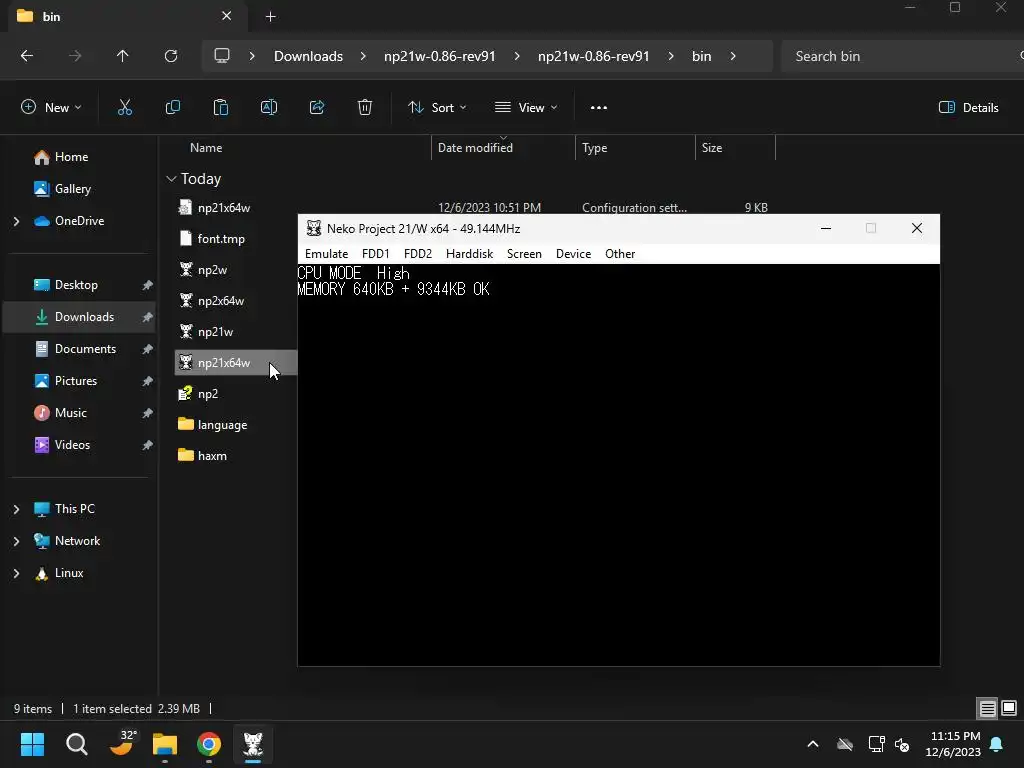Open Videos in the sidebar
The image size is (1024, 768).
[72, 445]
